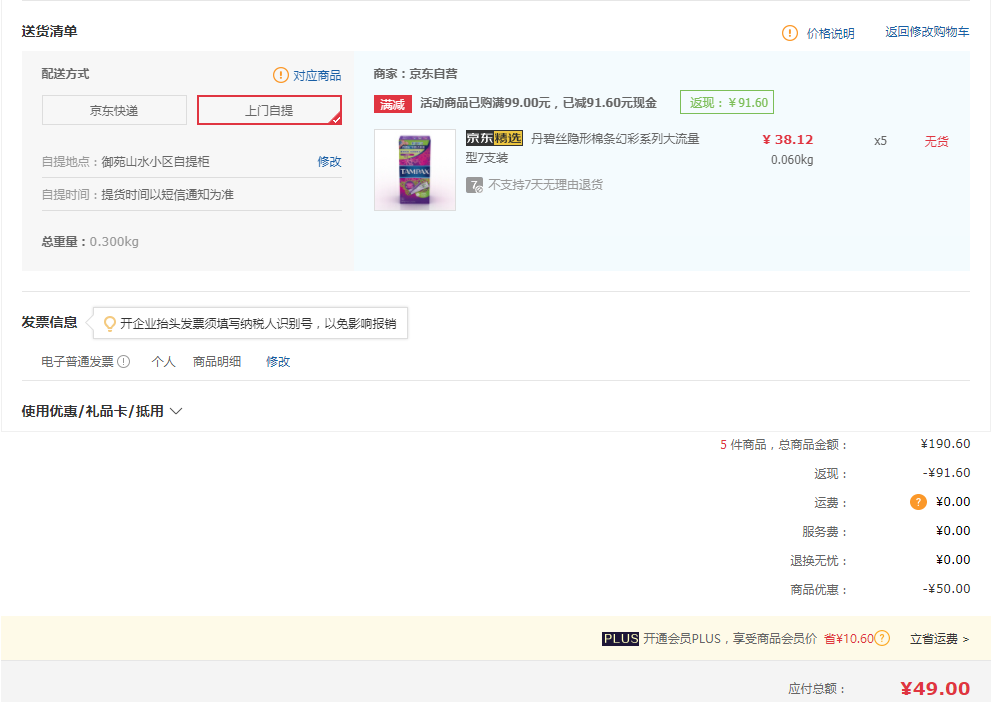The height and width of the screenshot is (702, 991).
Task: Click the 个人 invoice title text
Action: (x=163, y=361)
